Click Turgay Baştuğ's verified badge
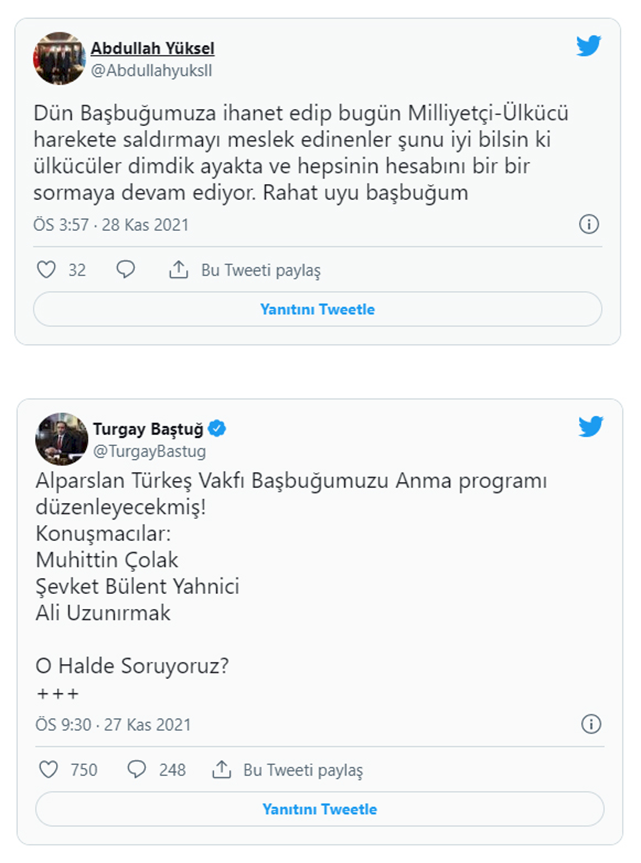 coord(217,430)
